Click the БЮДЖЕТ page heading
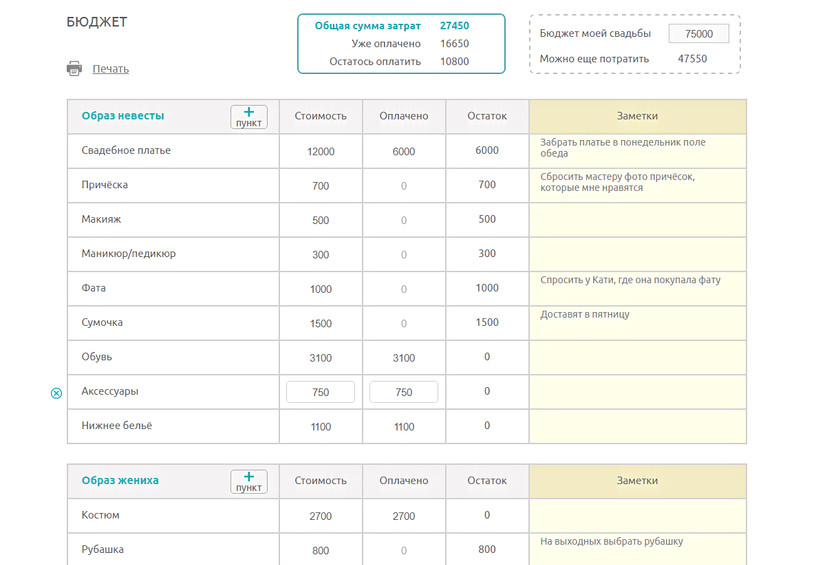This screenshot has height=565, width=816. tap(97, 22)
